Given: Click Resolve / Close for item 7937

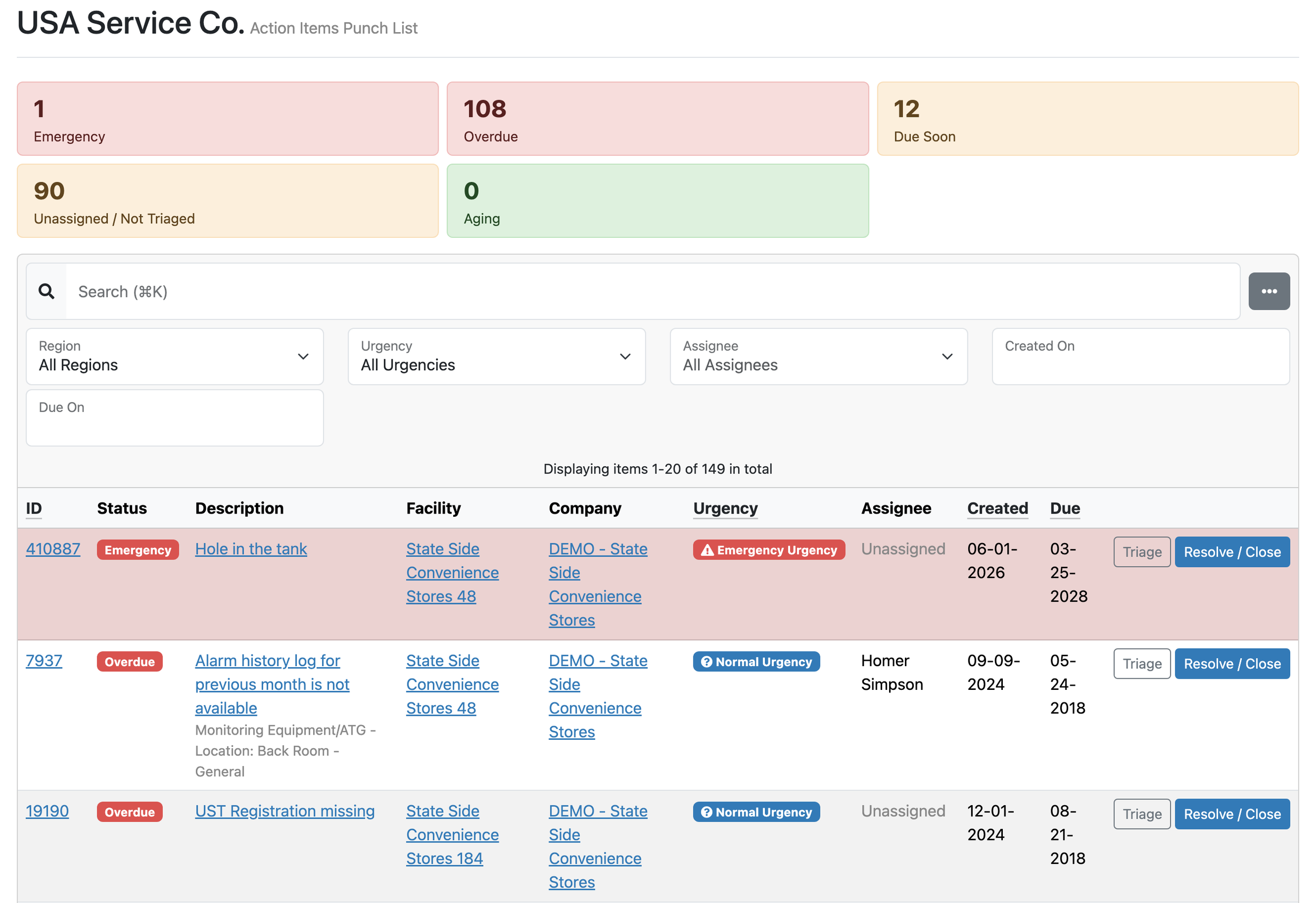Looking at the screenshot, I should (x=1232, y=664).
